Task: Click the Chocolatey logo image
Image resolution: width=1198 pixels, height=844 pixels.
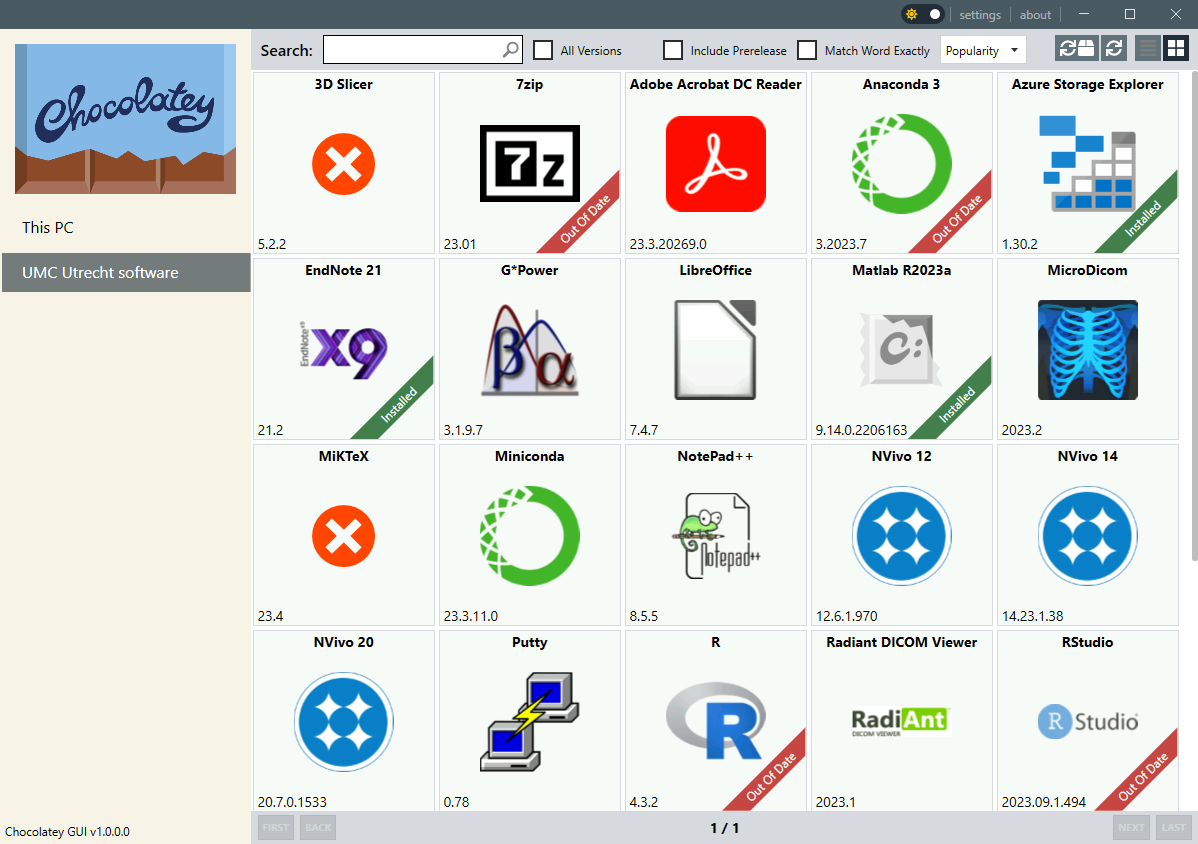Action: pos(125,118)
